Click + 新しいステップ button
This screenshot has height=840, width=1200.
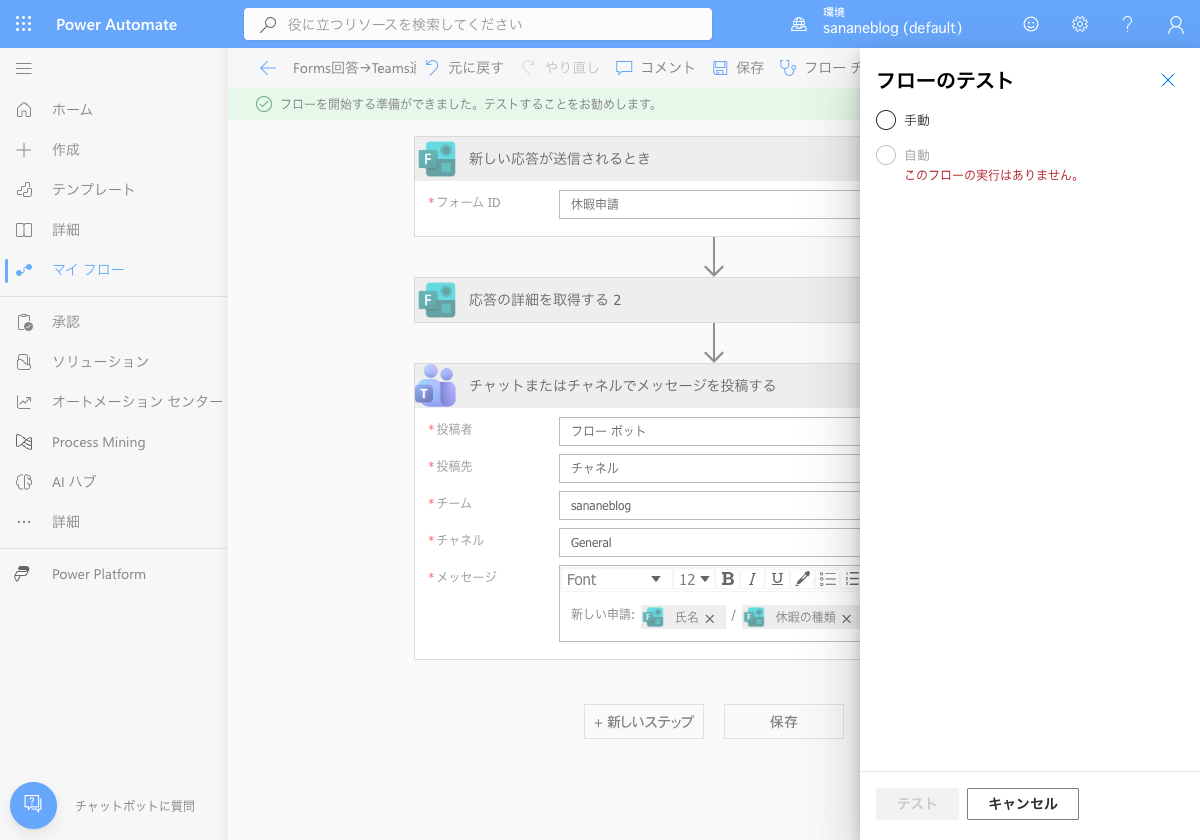click(644, 722)
